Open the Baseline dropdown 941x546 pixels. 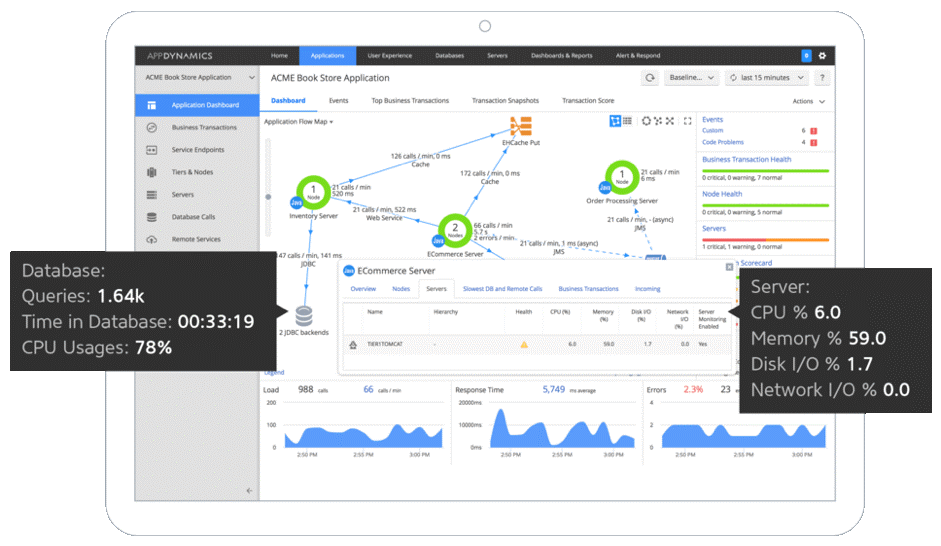pyautogui.click(x=691, y=77)
